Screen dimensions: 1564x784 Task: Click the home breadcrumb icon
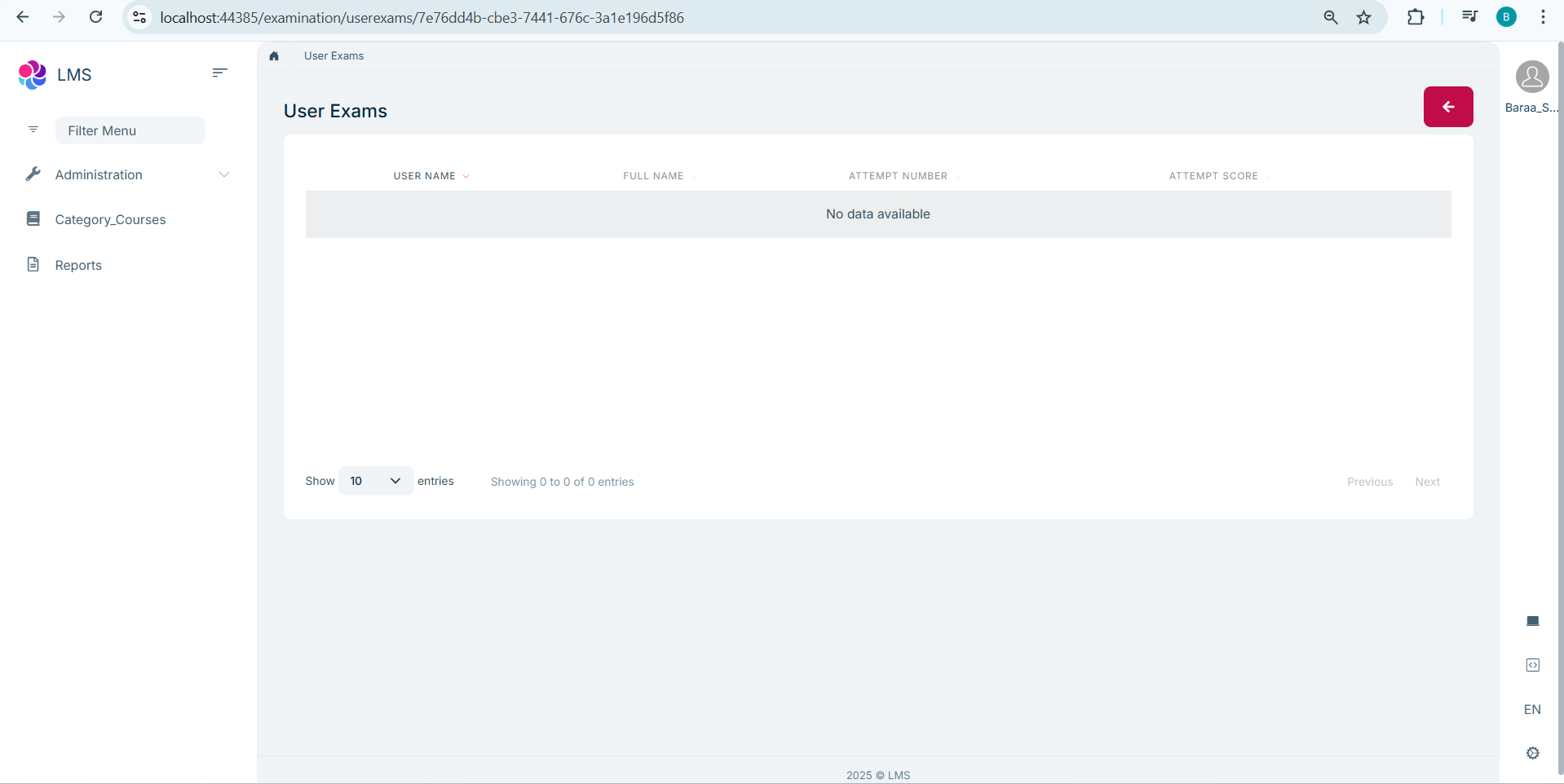(274, 56)
